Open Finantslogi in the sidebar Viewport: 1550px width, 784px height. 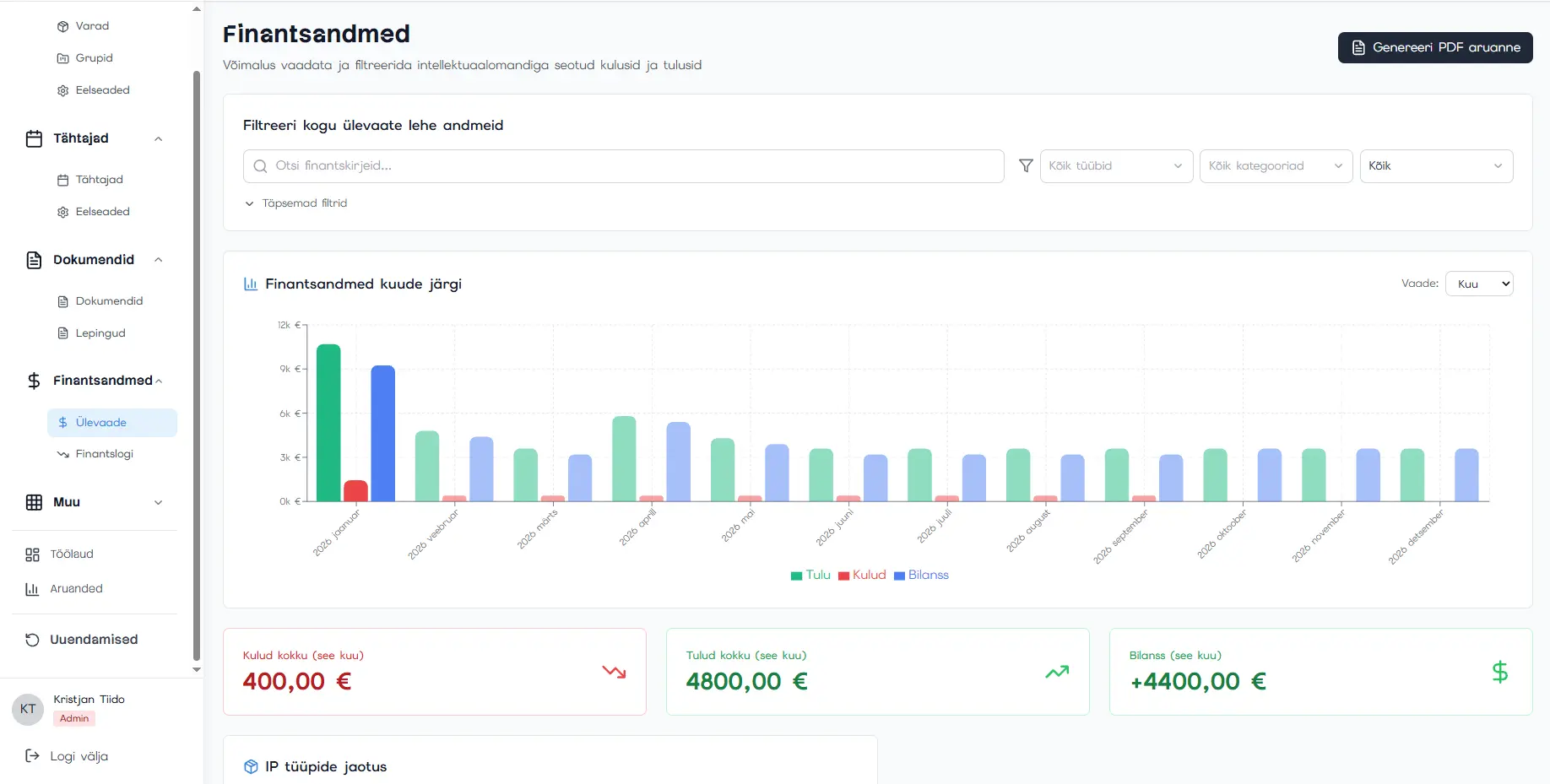(x=104, y=454)
